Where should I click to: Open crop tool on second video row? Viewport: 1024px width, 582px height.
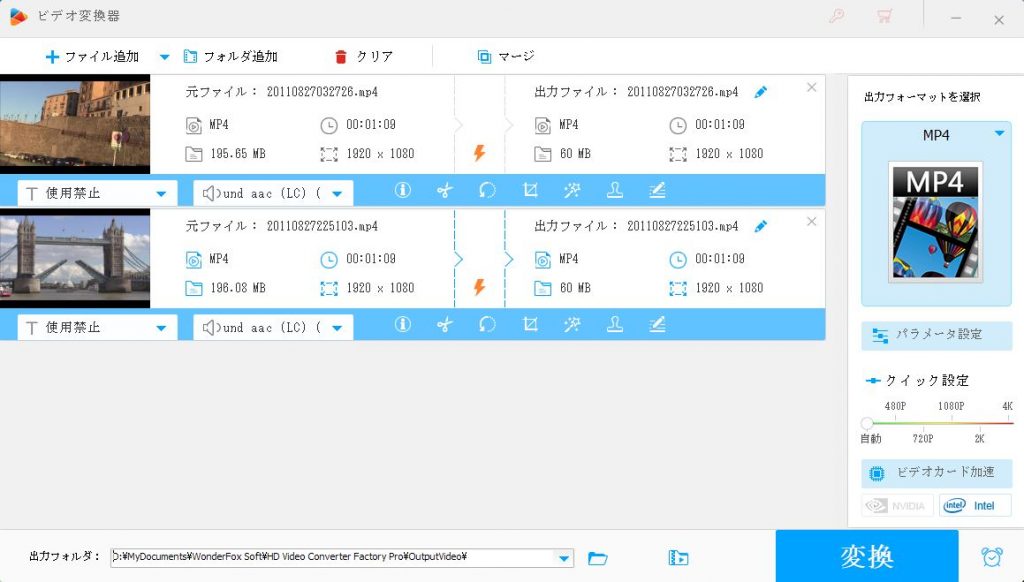point(531,324)
